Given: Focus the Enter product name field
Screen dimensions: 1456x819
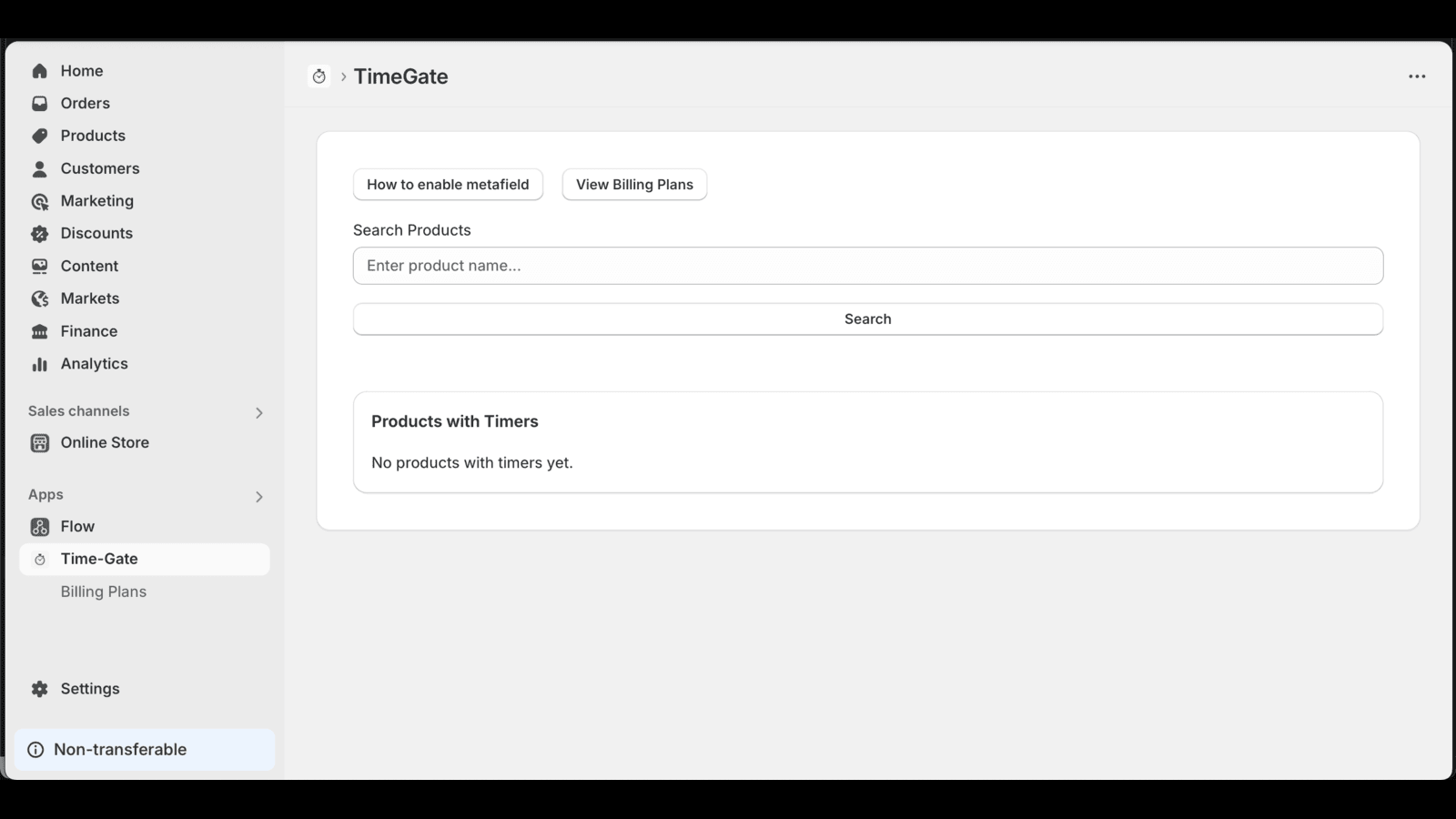Looking at the screenshot, I should (868, 266).
